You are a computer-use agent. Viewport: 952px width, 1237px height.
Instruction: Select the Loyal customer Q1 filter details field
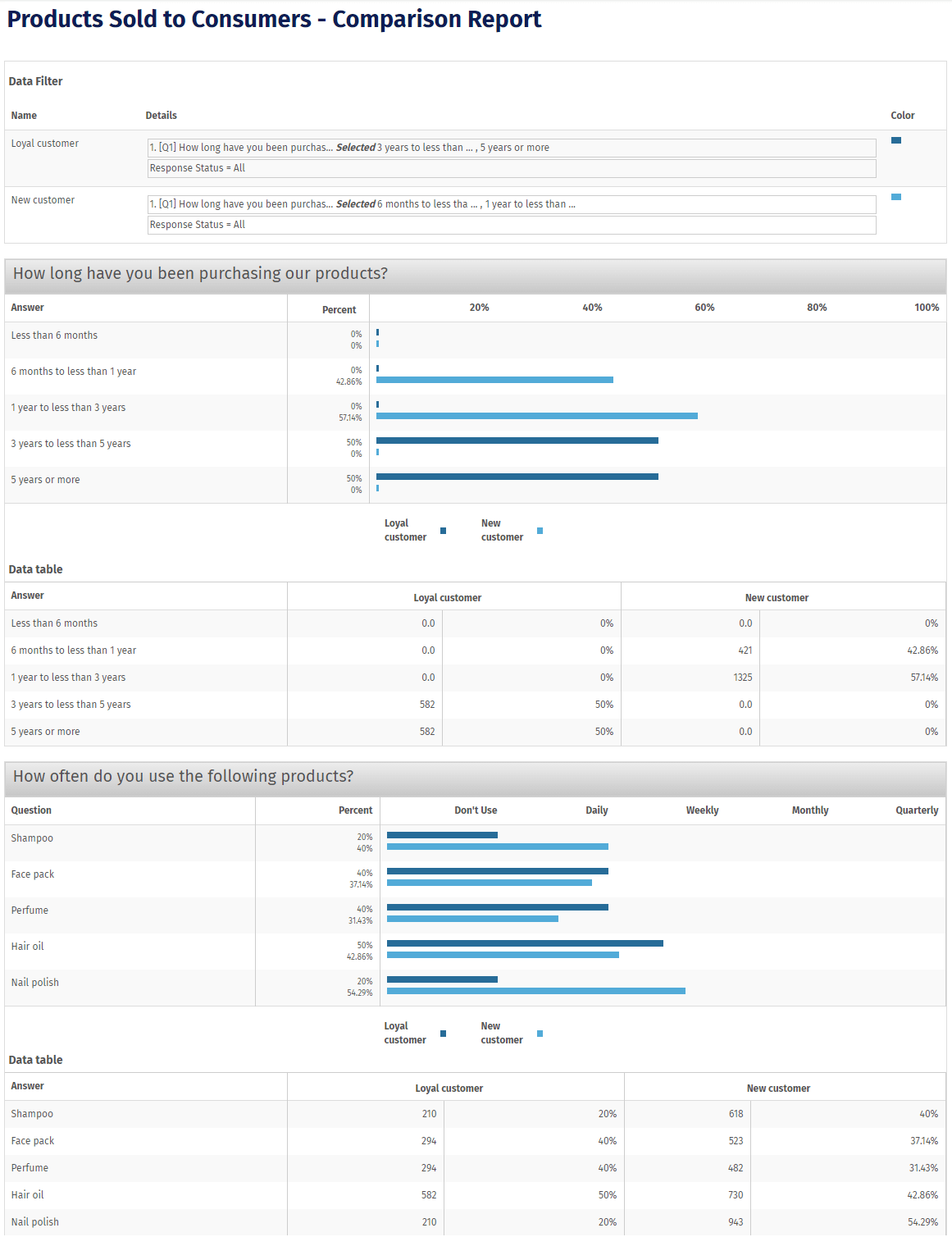coord(511,148)
